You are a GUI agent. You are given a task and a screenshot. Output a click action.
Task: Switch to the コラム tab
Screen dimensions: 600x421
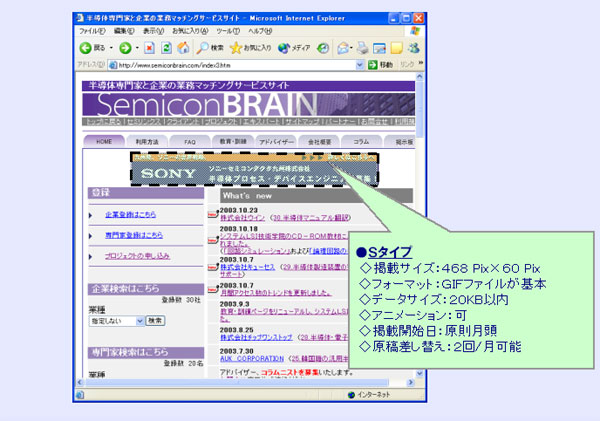[x=361, y=141]
